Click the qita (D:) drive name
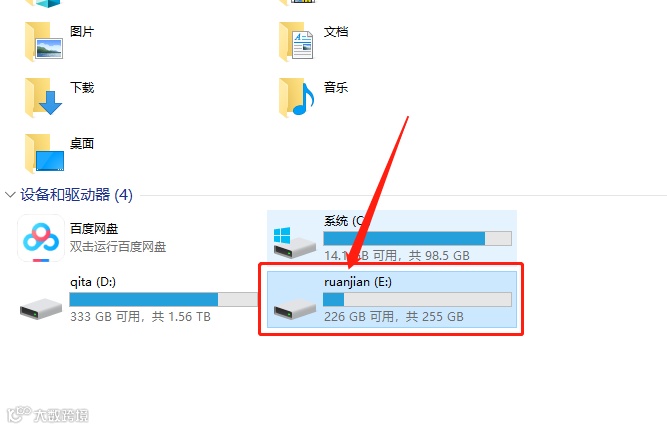The image size is (667, 429). (x=93, y=282)
